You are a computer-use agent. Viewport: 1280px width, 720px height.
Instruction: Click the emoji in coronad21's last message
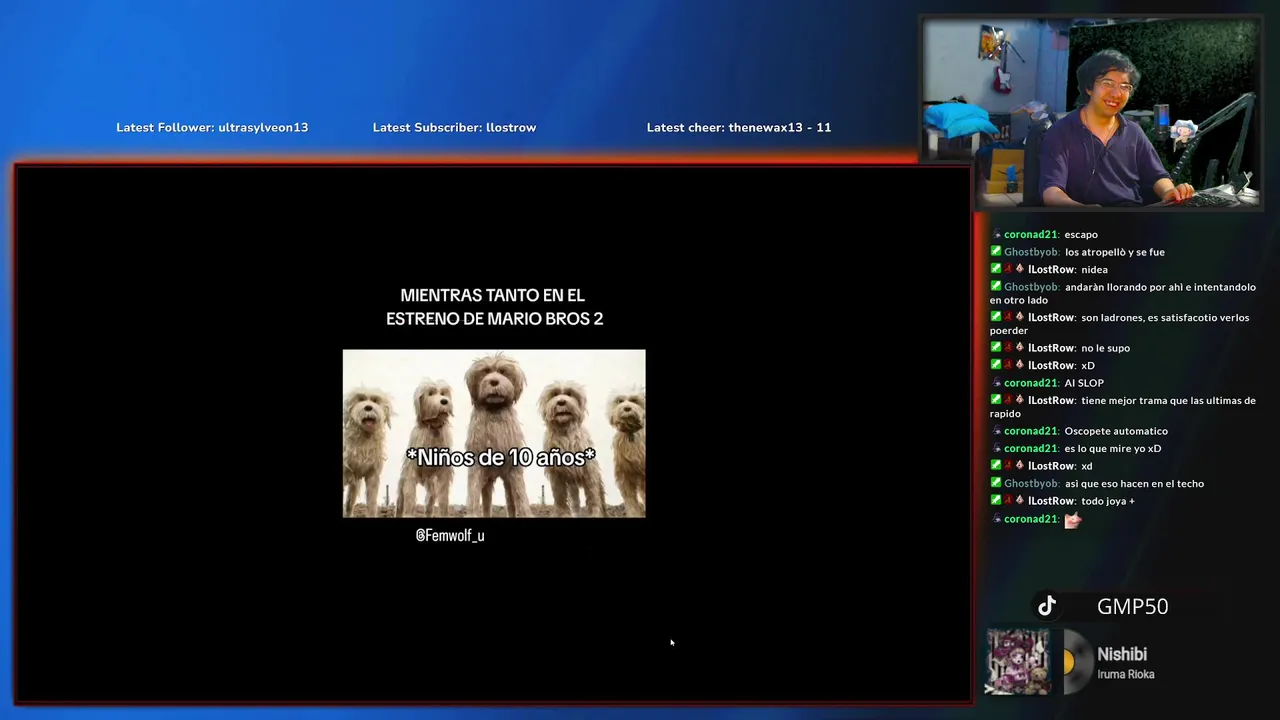(1073, 519)
